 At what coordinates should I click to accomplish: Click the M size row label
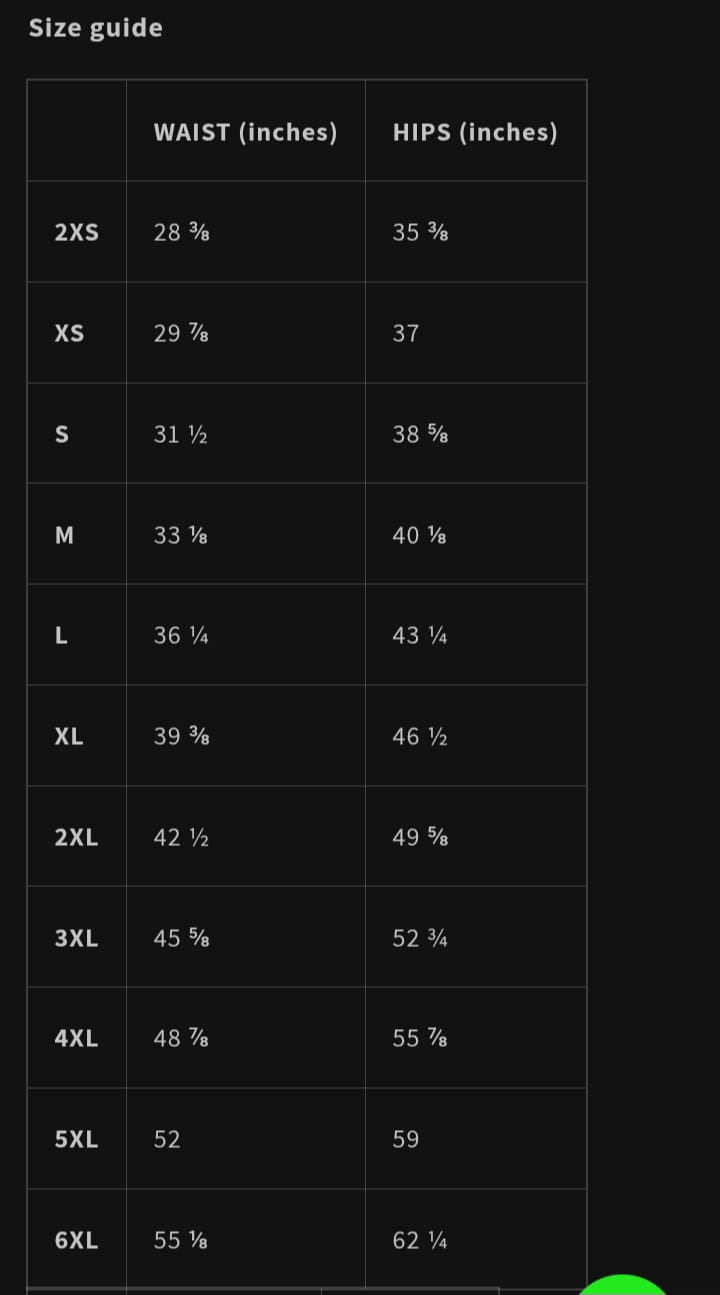[64, 535]
